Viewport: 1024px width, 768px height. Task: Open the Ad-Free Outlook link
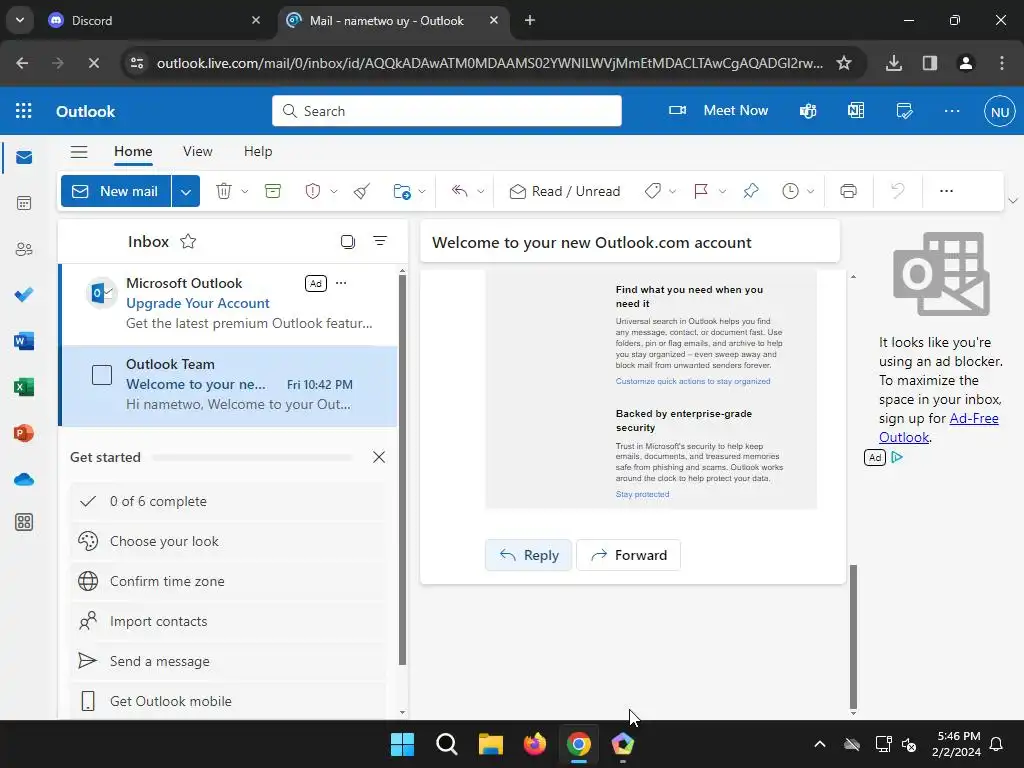tap(938, 428)
